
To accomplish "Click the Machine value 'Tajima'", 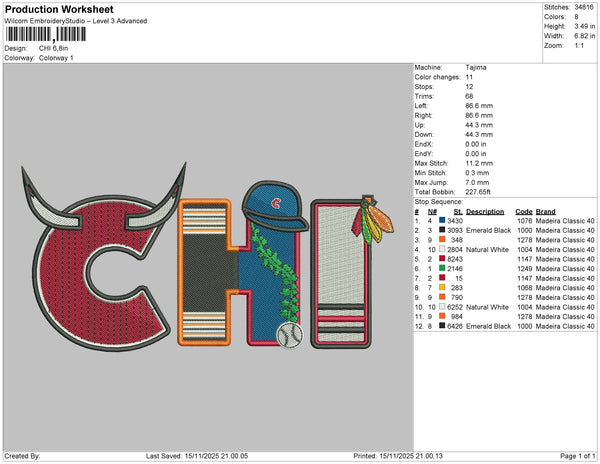I will pyautogui.click(x=476, y=67).
